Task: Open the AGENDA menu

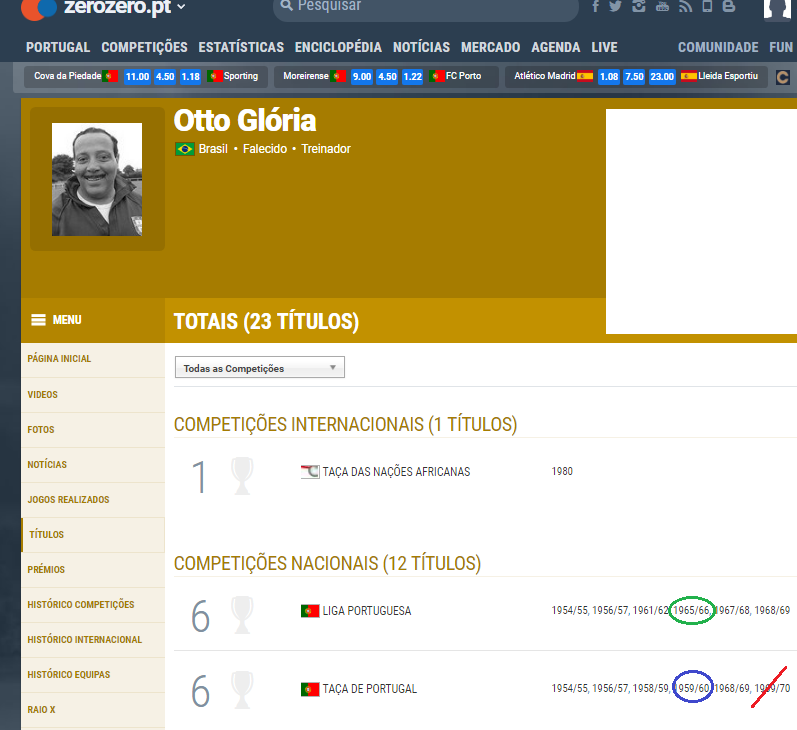Action: coord(556,47)
